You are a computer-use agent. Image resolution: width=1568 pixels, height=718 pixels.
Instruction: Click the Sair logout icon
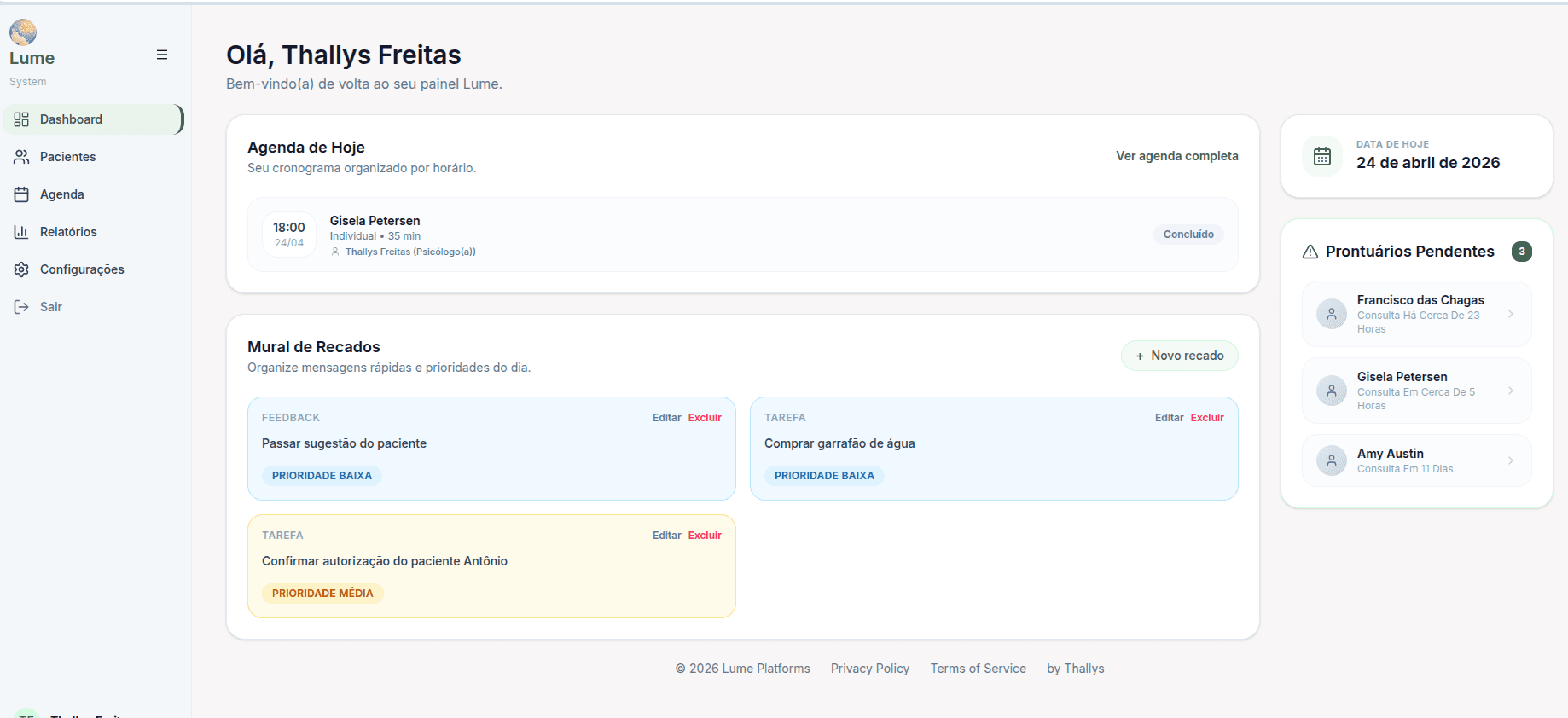[x=21, y=307]
